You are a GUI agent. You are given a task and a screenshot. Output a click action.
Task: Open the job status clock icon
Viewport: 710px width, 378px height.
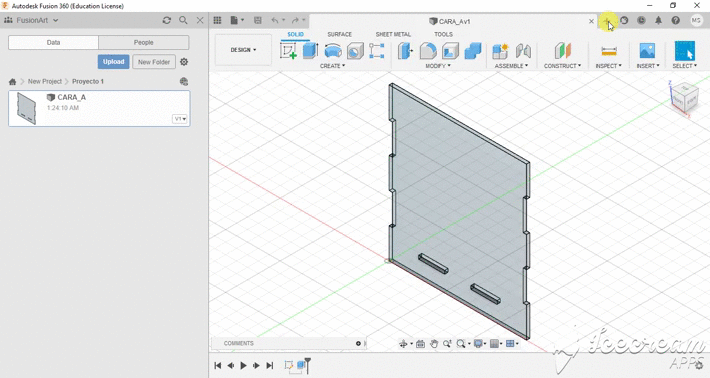[x=641, y=20]
